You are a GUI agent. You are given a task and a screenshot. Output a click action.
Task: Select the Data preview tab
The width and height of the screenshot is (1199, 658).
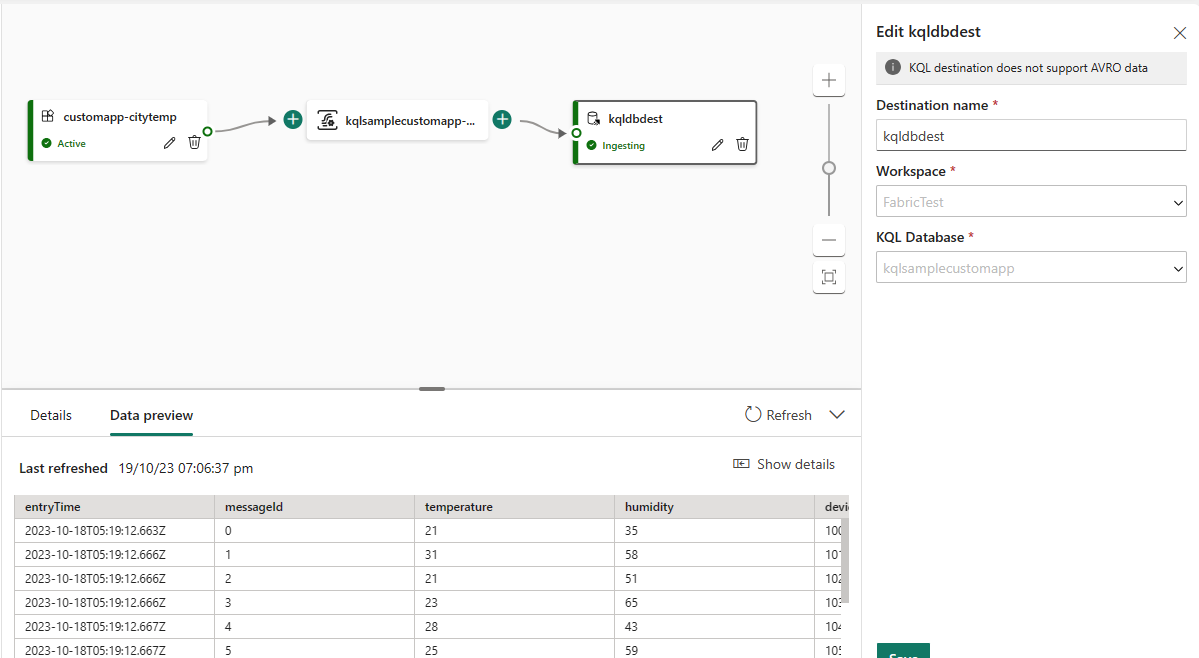point(151,415)
